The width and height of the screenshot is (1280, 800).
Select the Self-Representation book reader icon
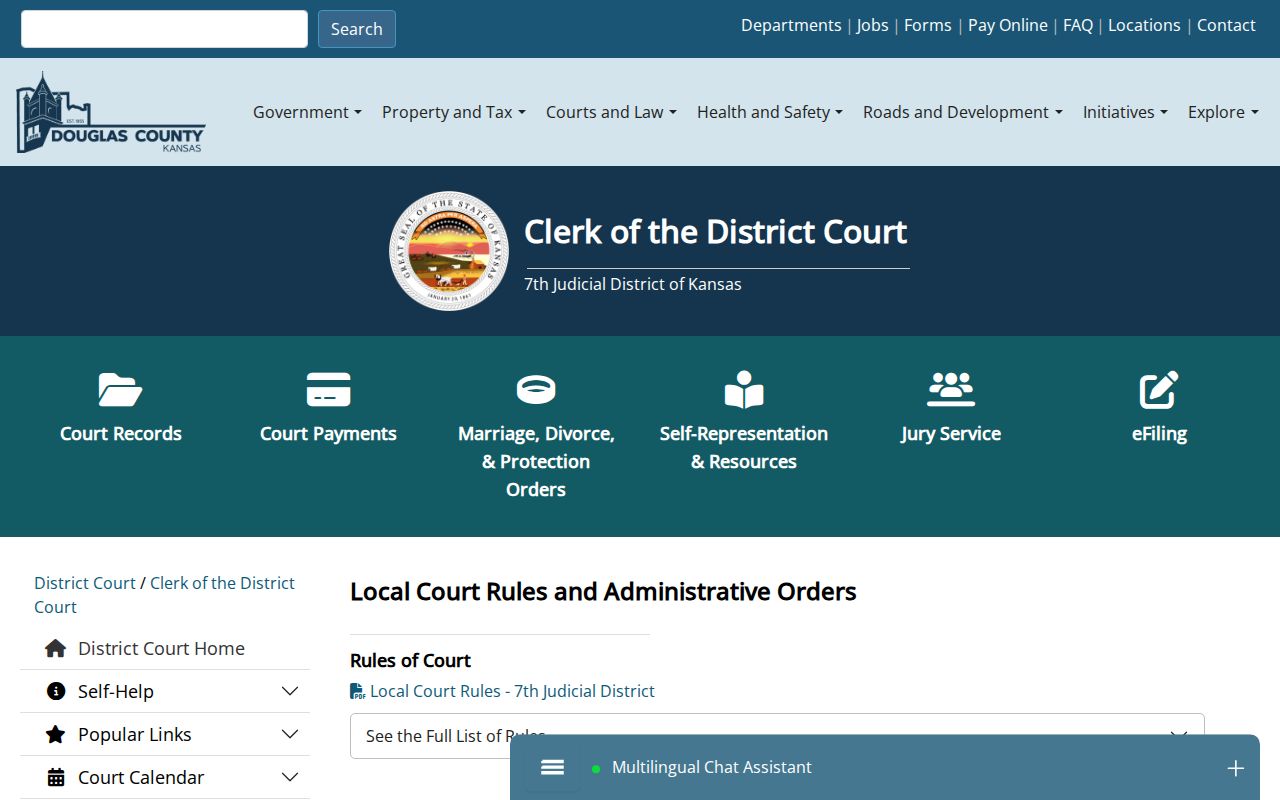tap(744, 389)
